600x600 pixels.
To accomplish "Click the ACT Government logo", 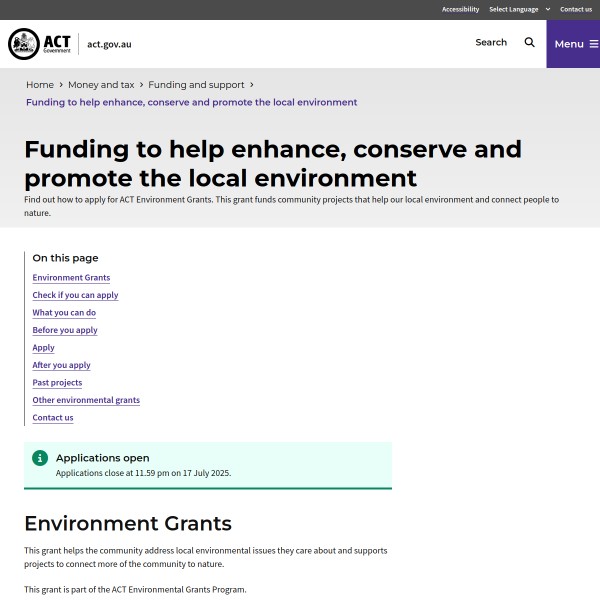I will point(40,44).
